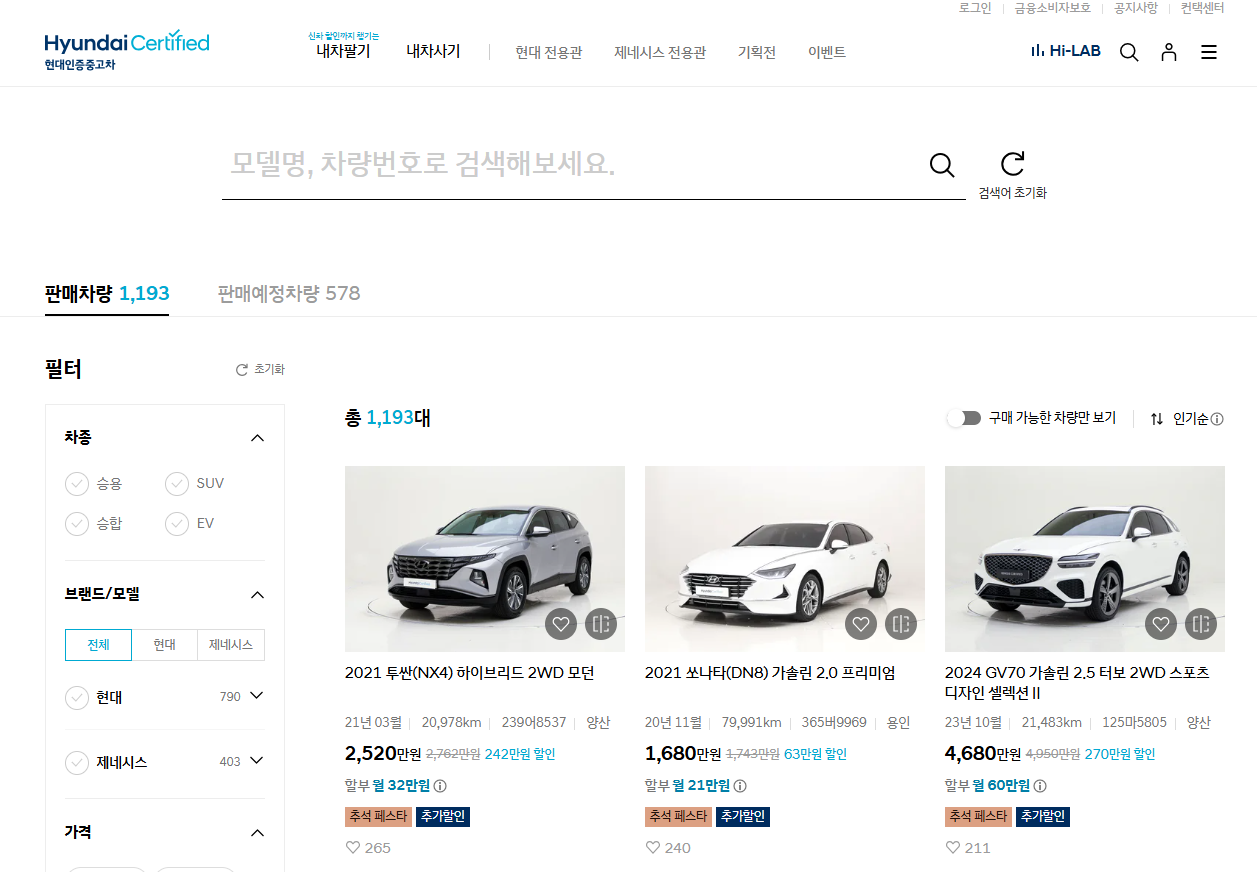
Task: Expand the 현대 790 model list
Action: [x=257, y=696]
